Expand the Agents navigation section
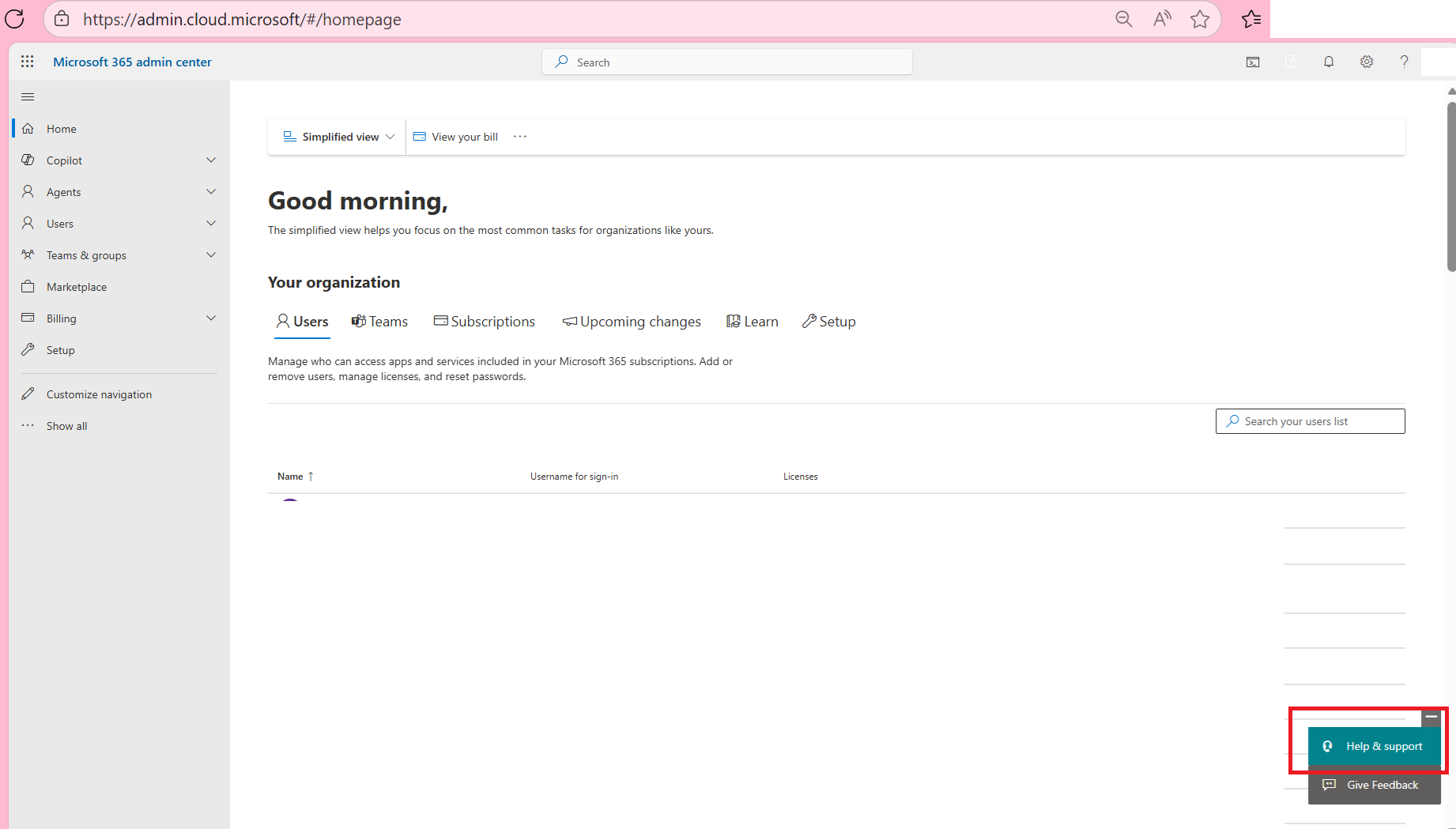1456x829 pixels. coord(211,191)
